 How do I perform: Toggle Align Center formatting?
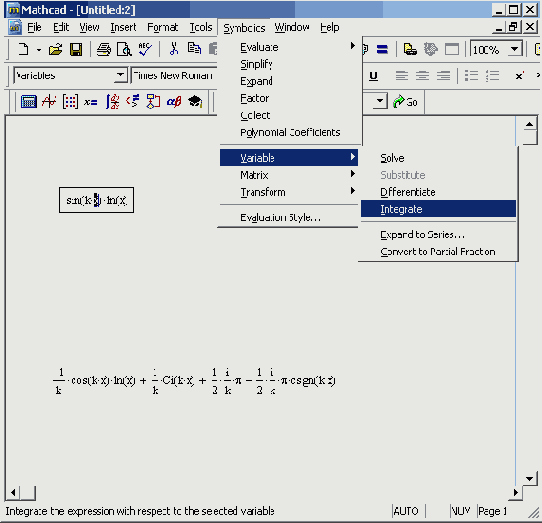coord(422,76)
